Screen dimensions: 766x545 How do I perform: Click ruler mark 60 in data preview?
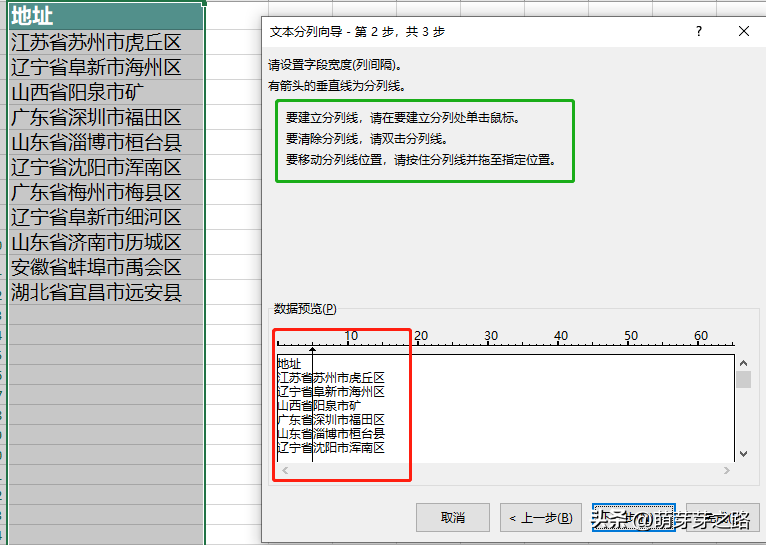click(x=701, y=336)
